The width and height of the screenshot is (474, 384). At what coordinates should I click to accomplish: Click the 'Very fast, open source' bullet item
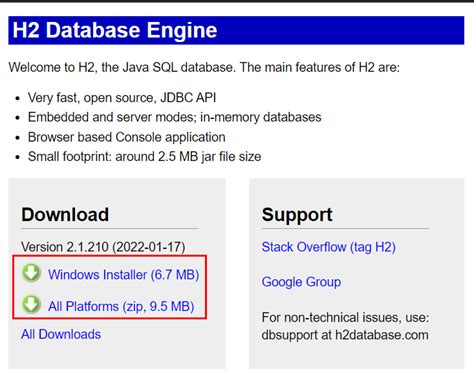pos(122,98)
